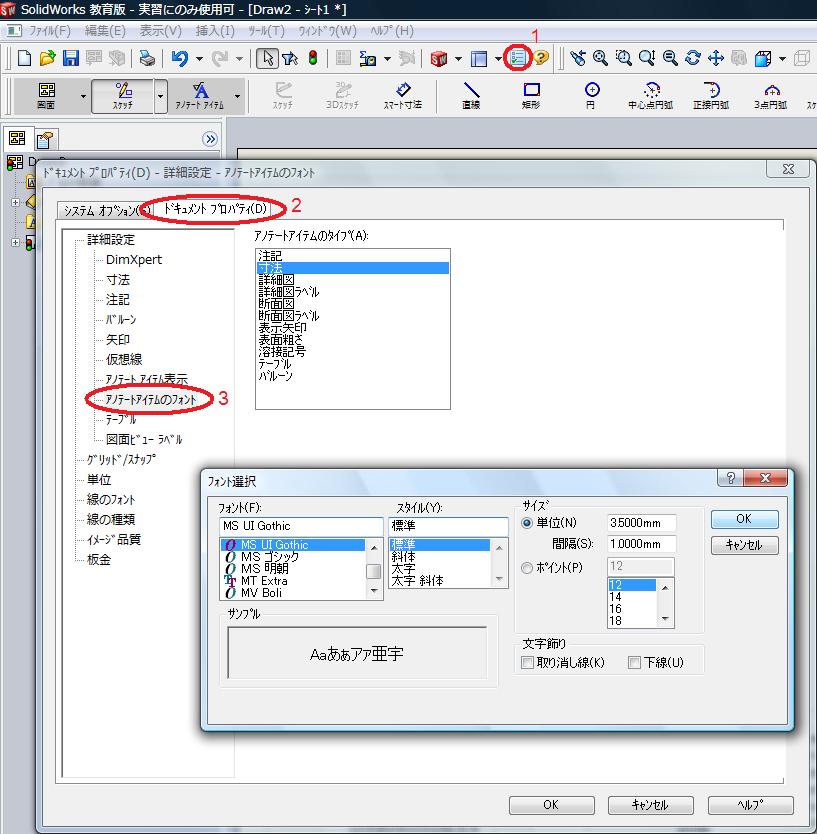Viewport: 817px width, 834px height.
Task: Open the 編集(E) menu
Action: click(105, 31)
